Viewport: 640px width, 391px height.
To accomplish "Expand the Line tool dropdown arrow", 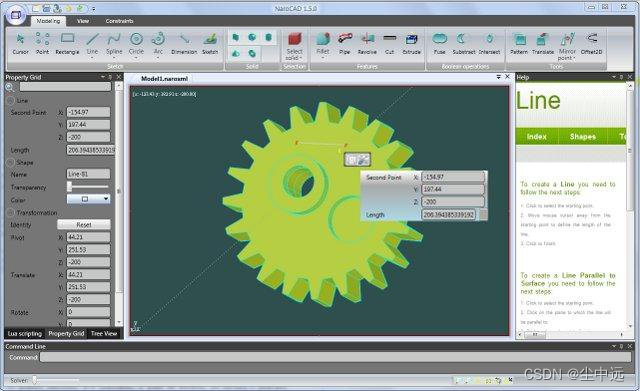I will click(93, 58).
